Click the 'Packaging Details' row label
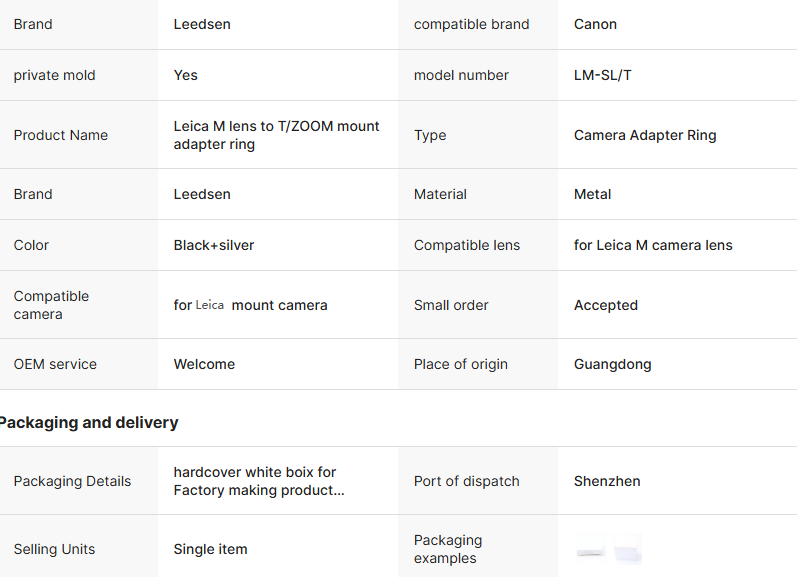Screen dimensions: 797x577 [x=72, y=481]
